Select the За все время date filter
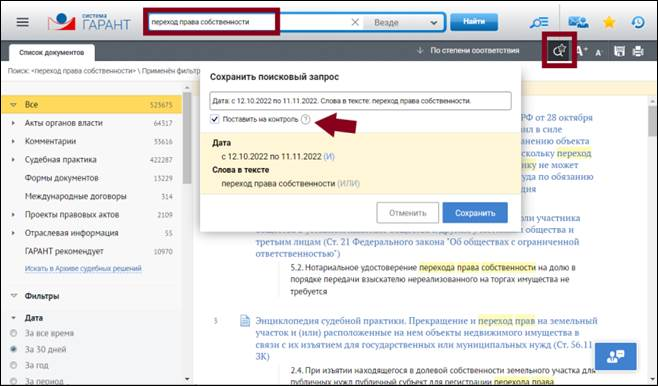This screenshot has width=658, height=386. [x=13, y=333]
